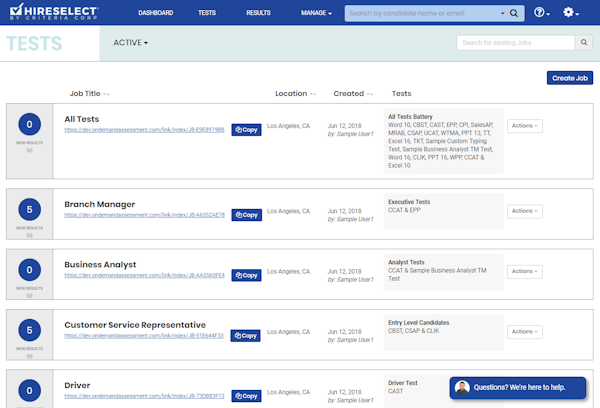This screenshot has height=408, width=600.
Task: Open the Manage dropdown menu
Action: pyautogui.click(x=317, y=13)
